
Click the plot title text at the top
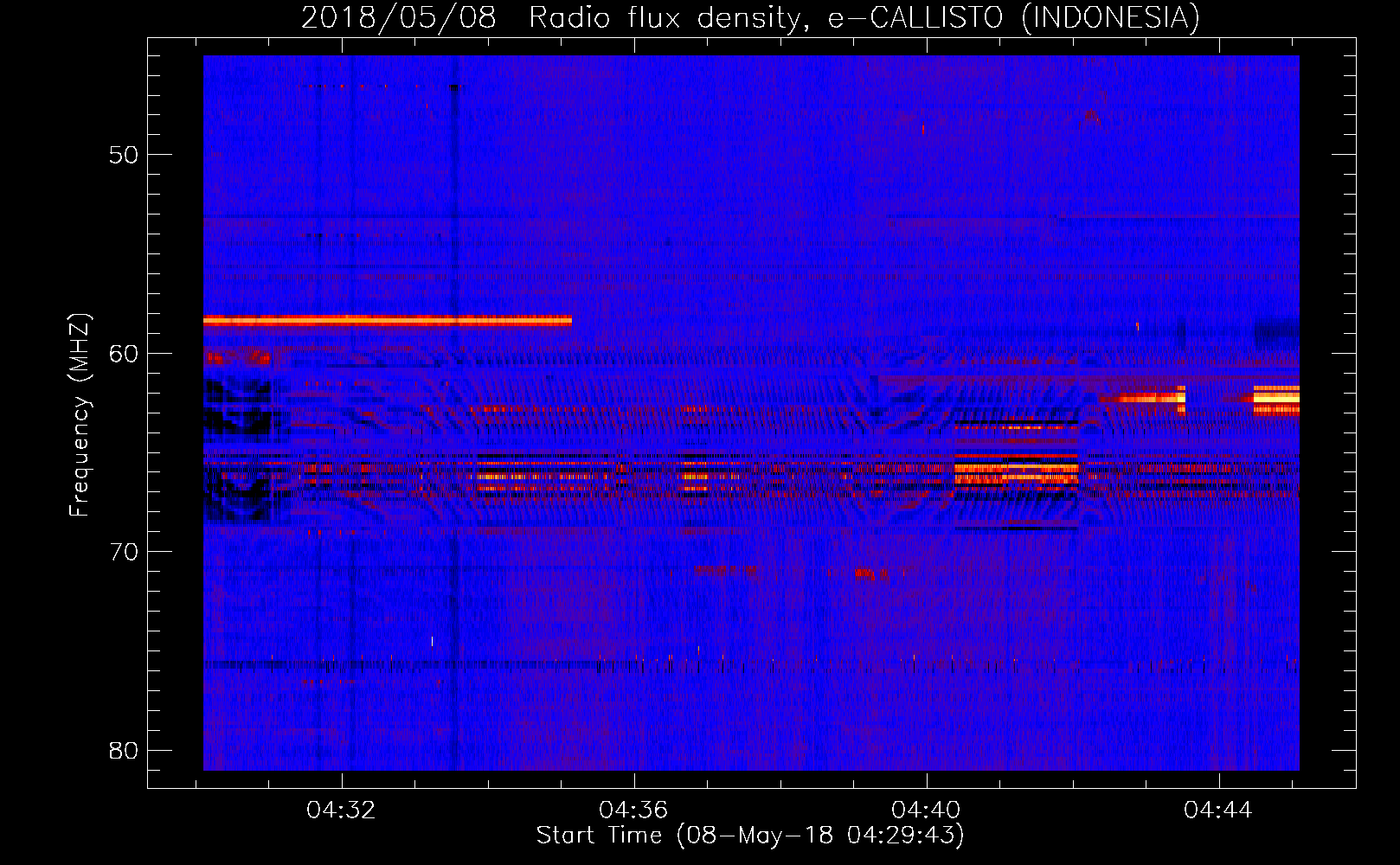[x=750, y=17]
